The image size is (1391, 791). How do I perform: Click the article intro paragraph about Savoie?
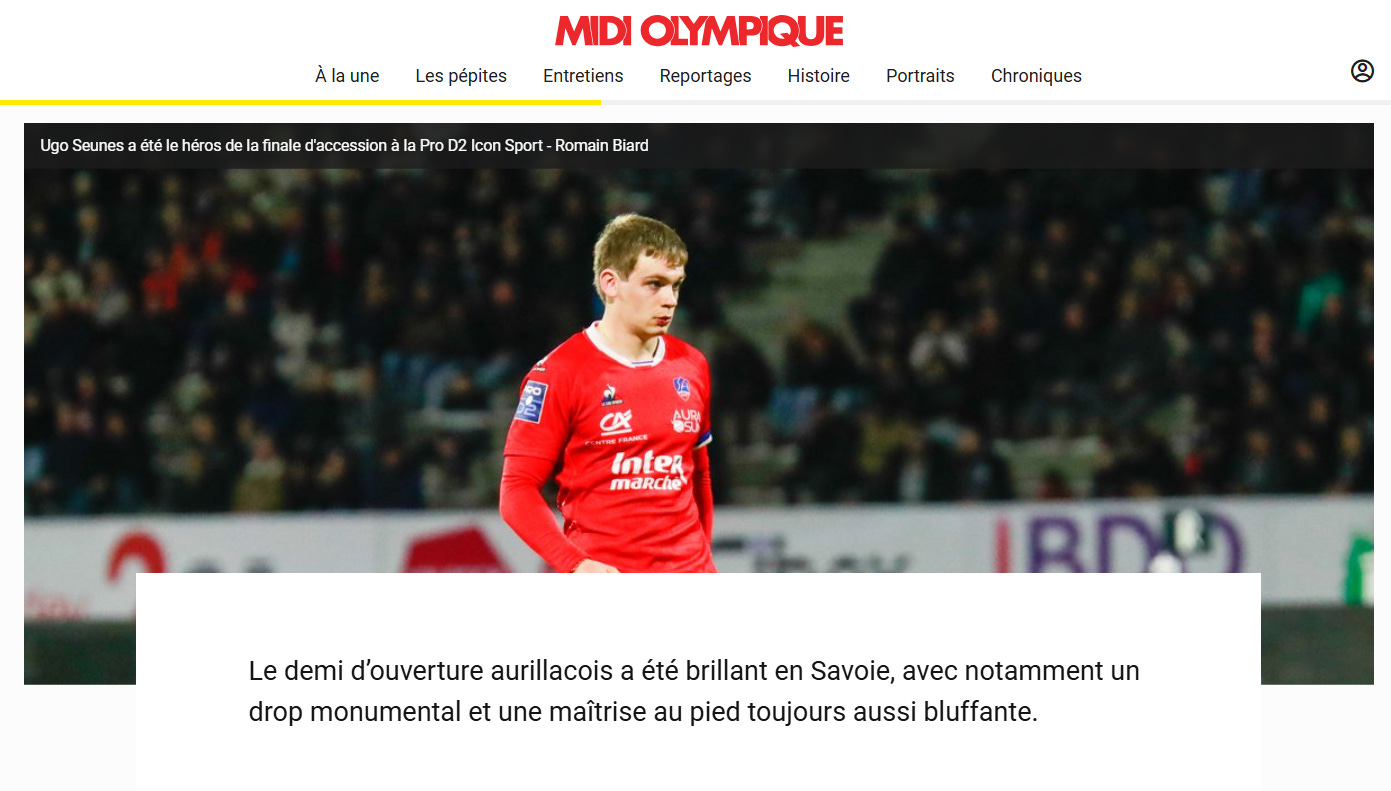[x=694, y=691]
